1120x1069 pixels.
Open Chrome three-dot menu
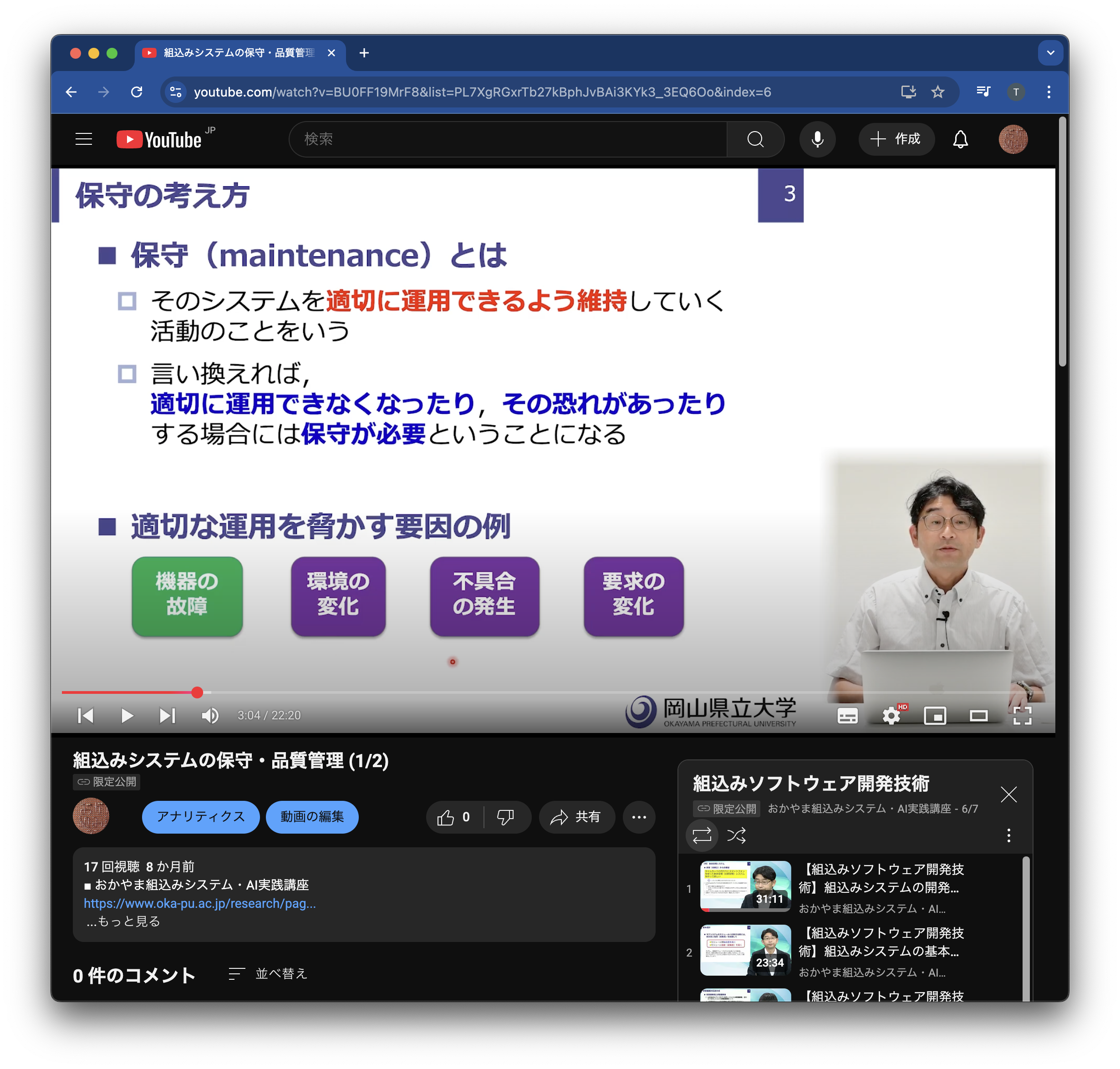click(x=1048, y=92)
